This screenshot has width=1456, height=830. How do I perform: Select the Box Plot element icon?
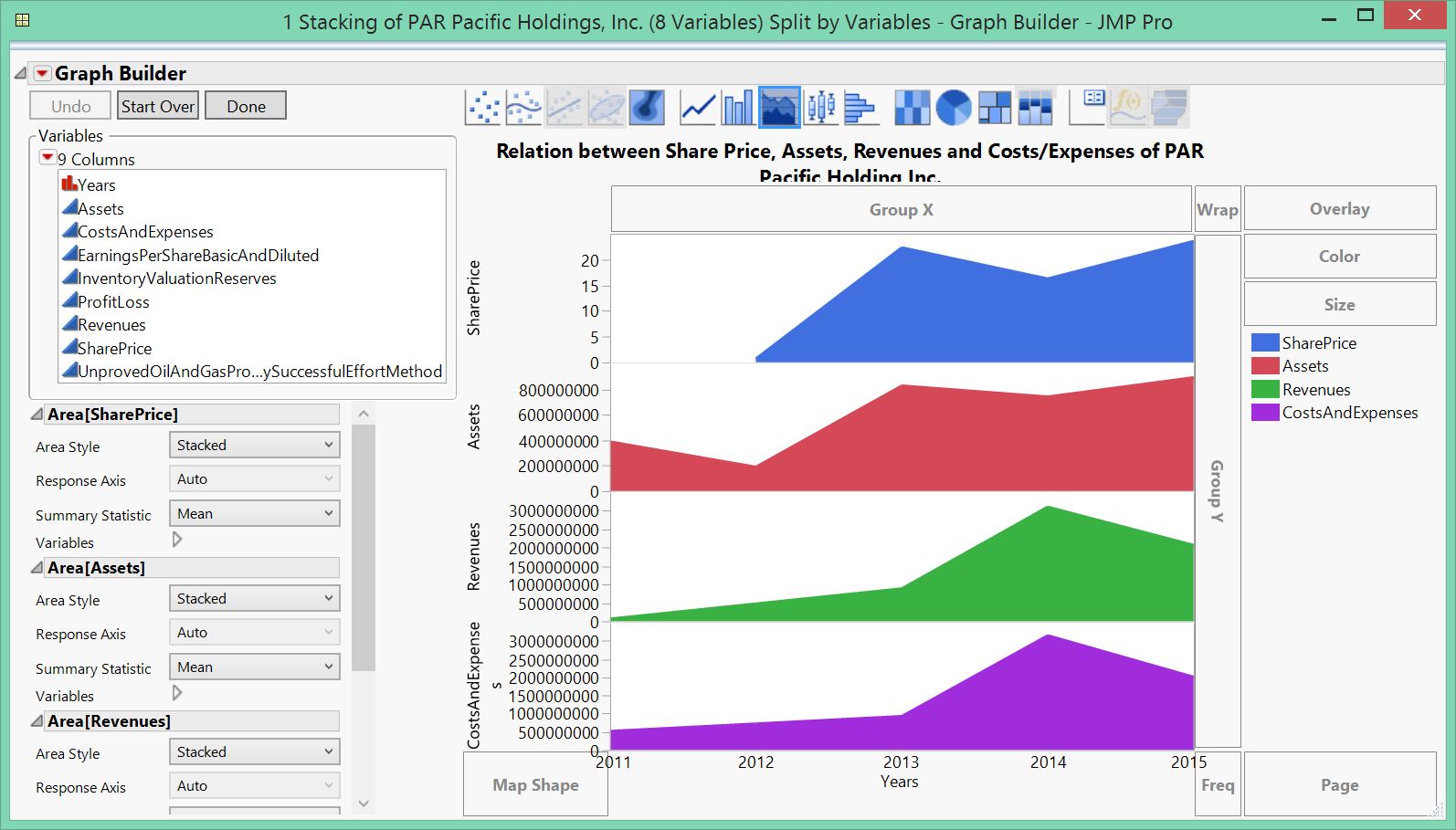tap(821, 107)
